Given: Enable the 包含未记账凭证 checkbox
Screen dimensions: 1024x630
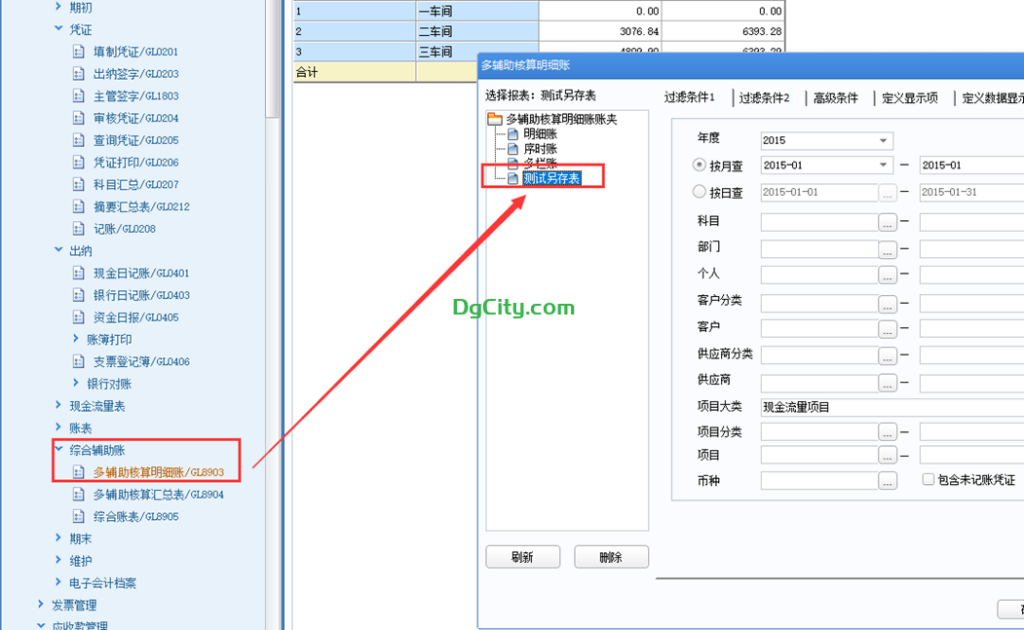Looking at the screenshot, I should [x=928, y=481].
